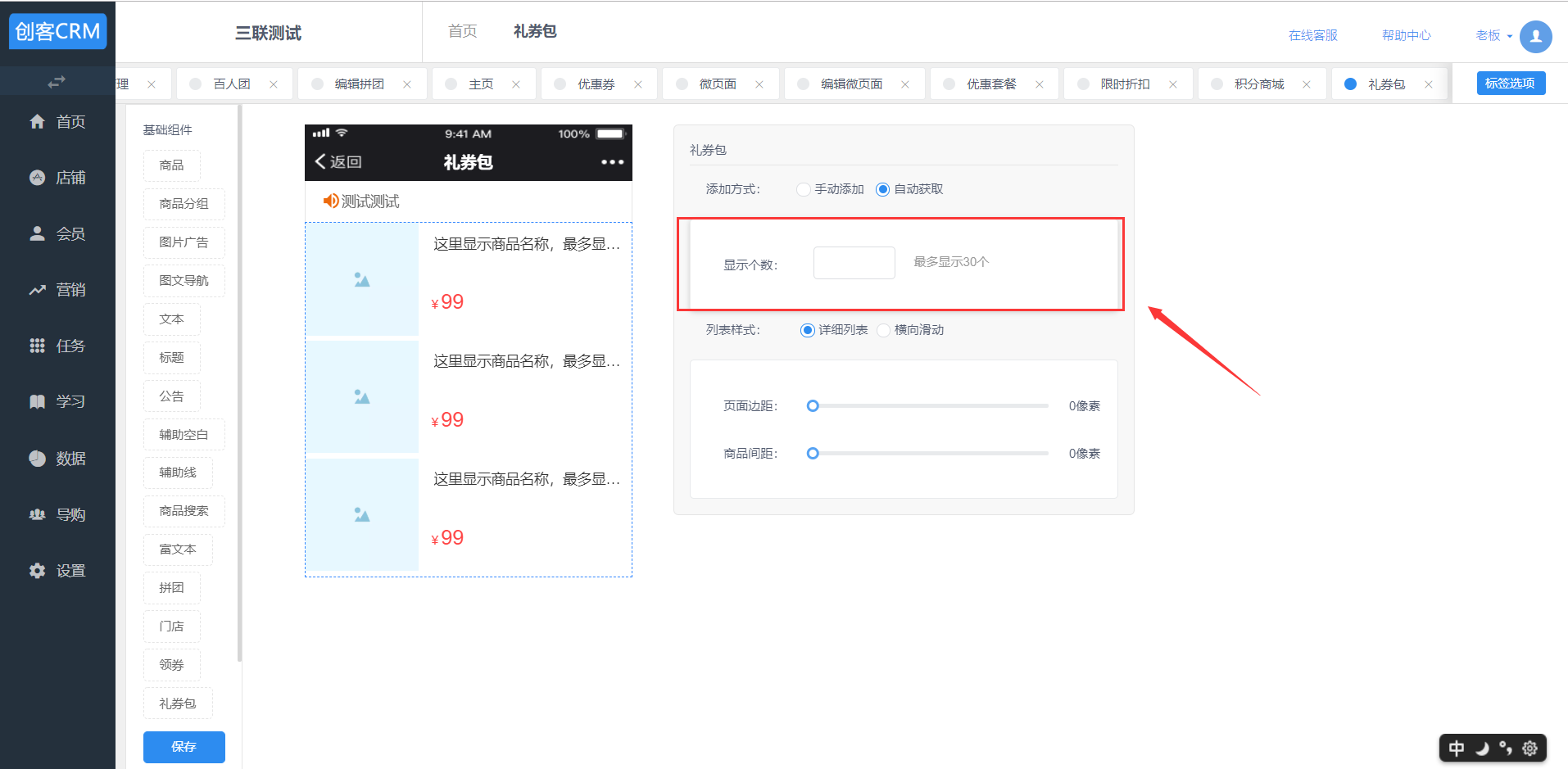Adjust the 商品间距 slider handle
Image resolution: width=1568 pixels, height=769 pixels.
(813, 454)
